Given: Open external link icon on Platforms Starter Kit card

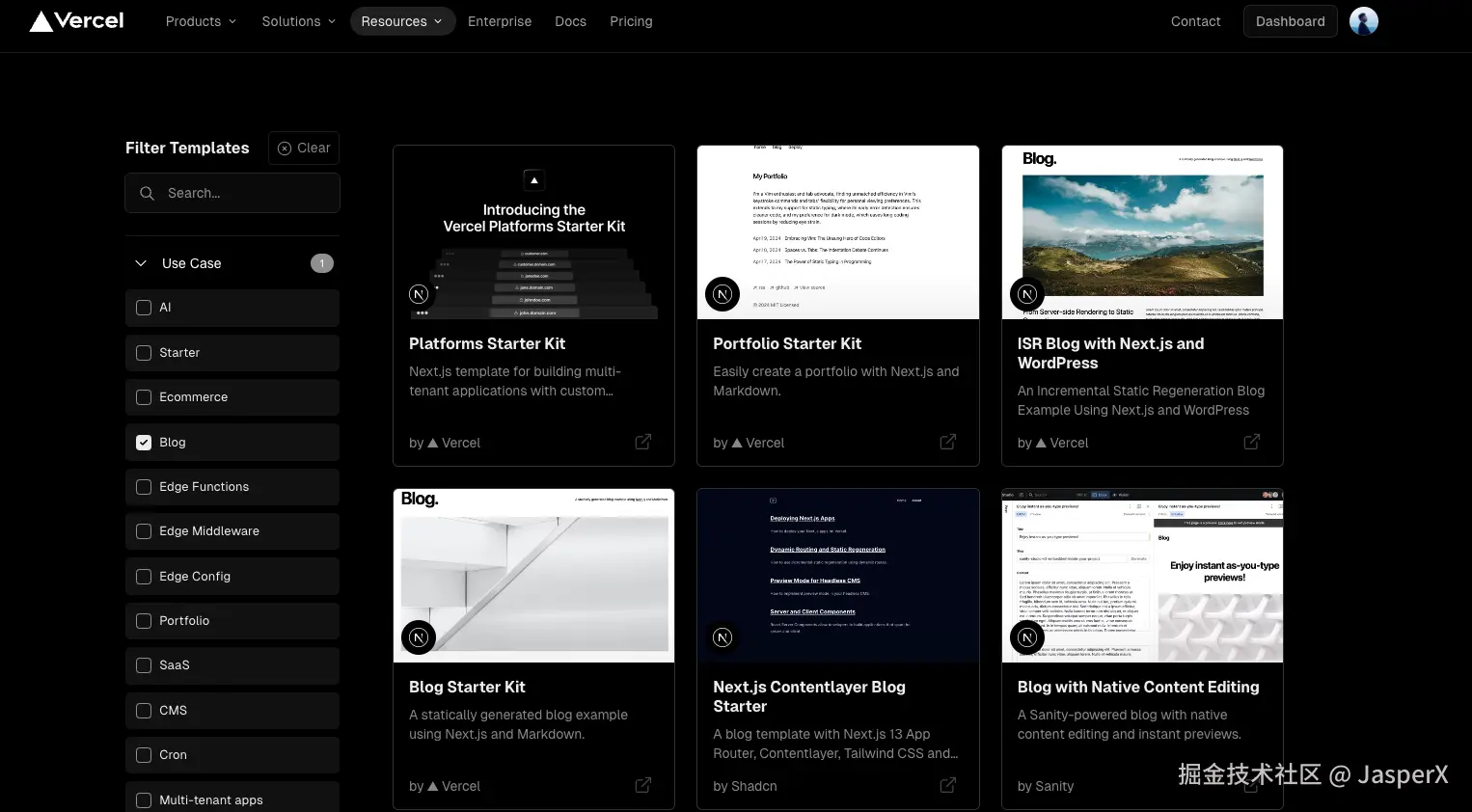Looking at the screenshot, I should coord(643,442).
